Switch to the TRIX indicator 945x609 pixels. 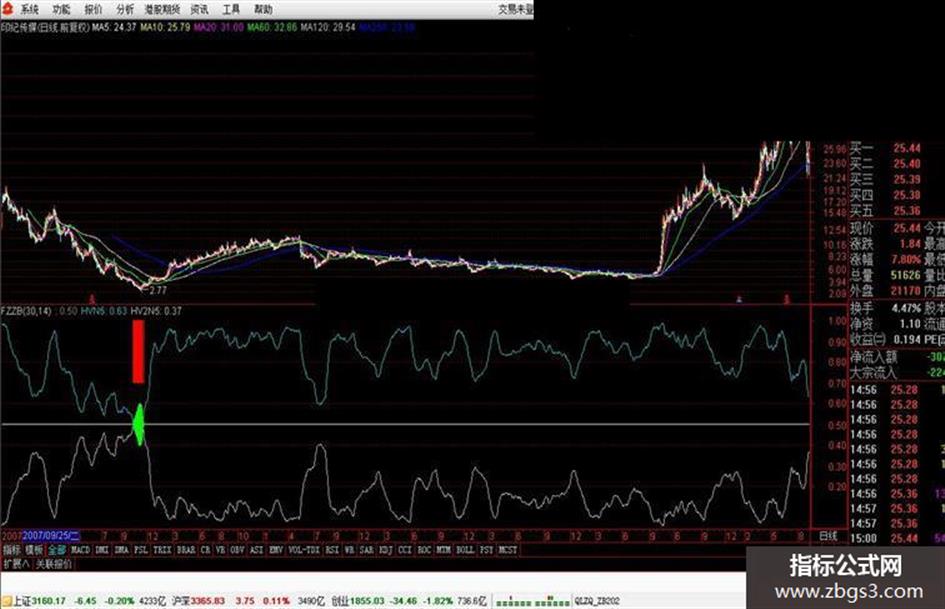pos(162,550)
